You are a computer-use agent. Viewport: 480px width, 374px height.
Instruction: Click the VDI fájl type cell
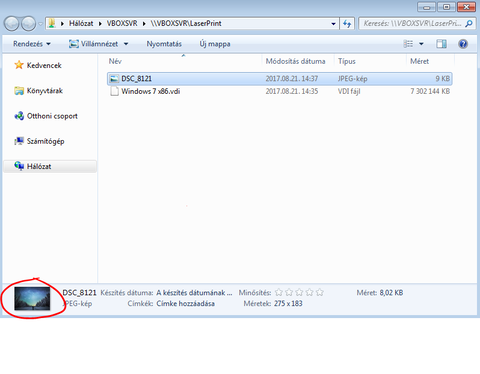tap(349, 91)
